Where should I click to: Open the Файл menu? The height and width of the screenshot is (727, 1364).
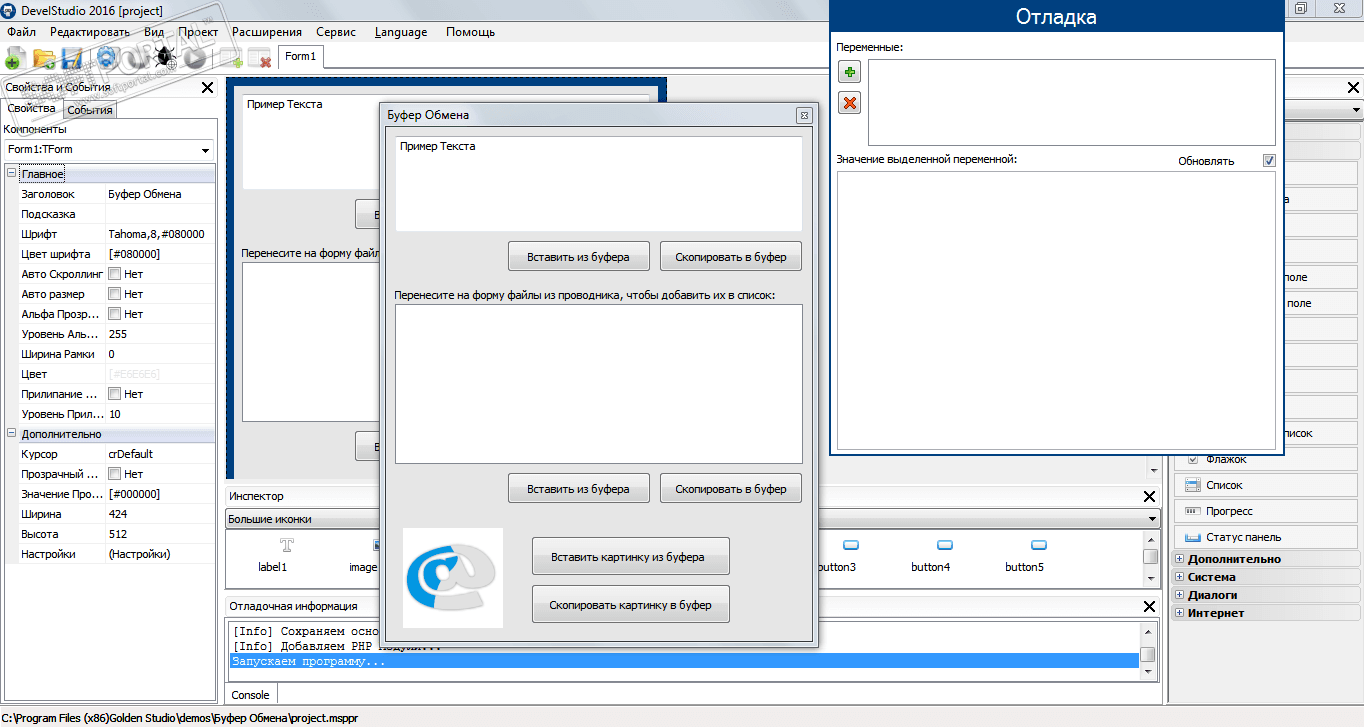click(21, 32)
